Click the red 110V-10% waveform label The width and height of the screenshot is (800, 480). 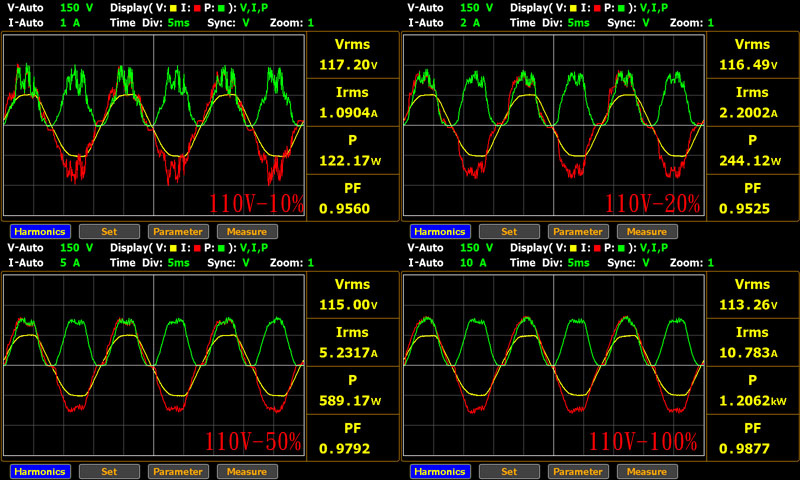[257, 204]
